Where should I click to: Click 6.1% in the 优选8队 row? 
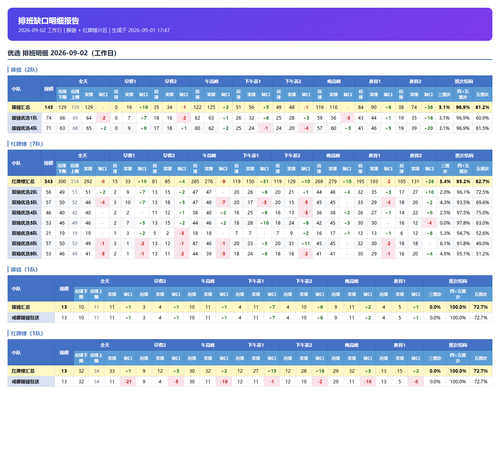click(445, 244)
